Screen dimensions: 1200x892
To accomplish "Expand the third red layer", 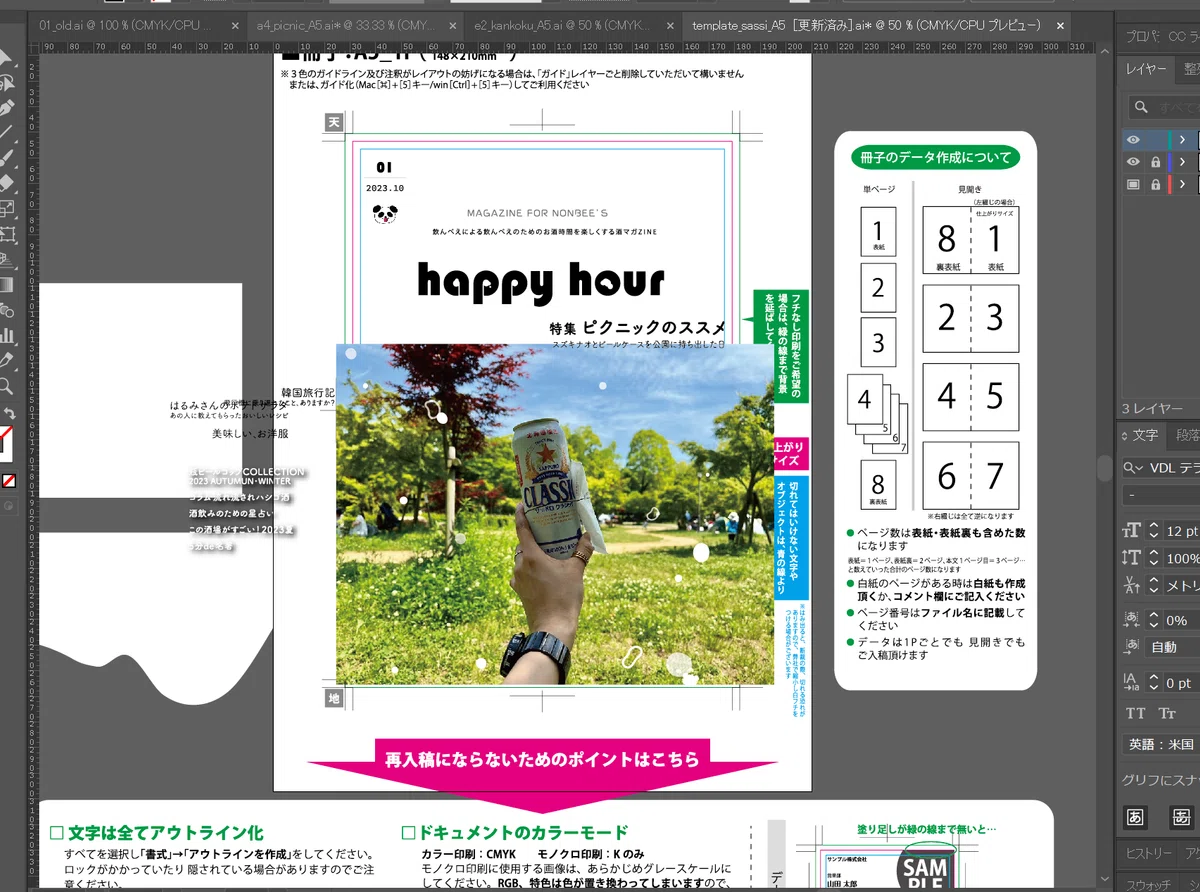I will 1183,184.
